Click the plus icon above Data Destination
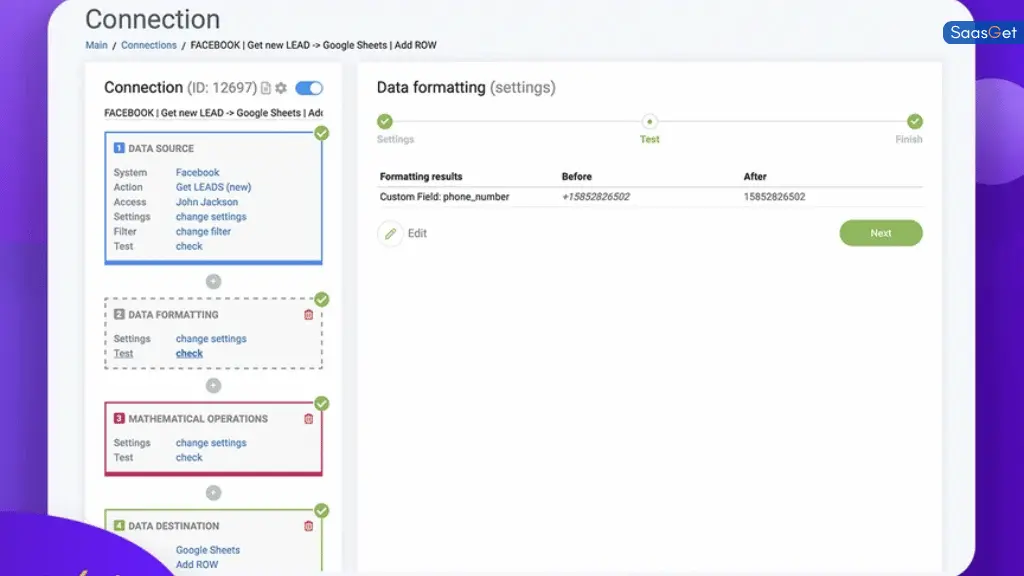Viewport: 1024px width, 576px height. [x=213, y=492]
